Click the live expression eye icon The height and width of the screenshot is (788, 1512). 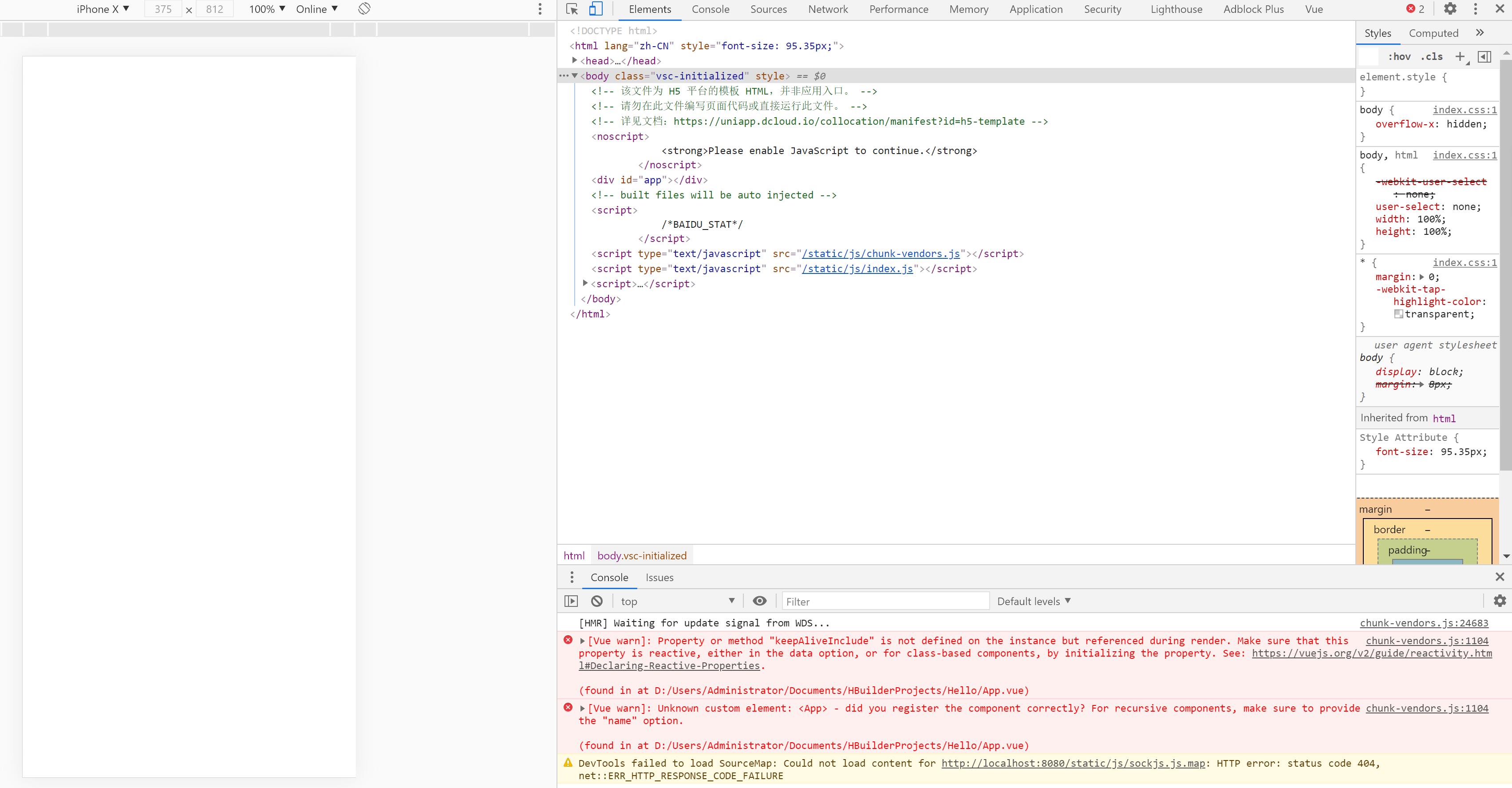pyautogui.click(x=759, y=601)
